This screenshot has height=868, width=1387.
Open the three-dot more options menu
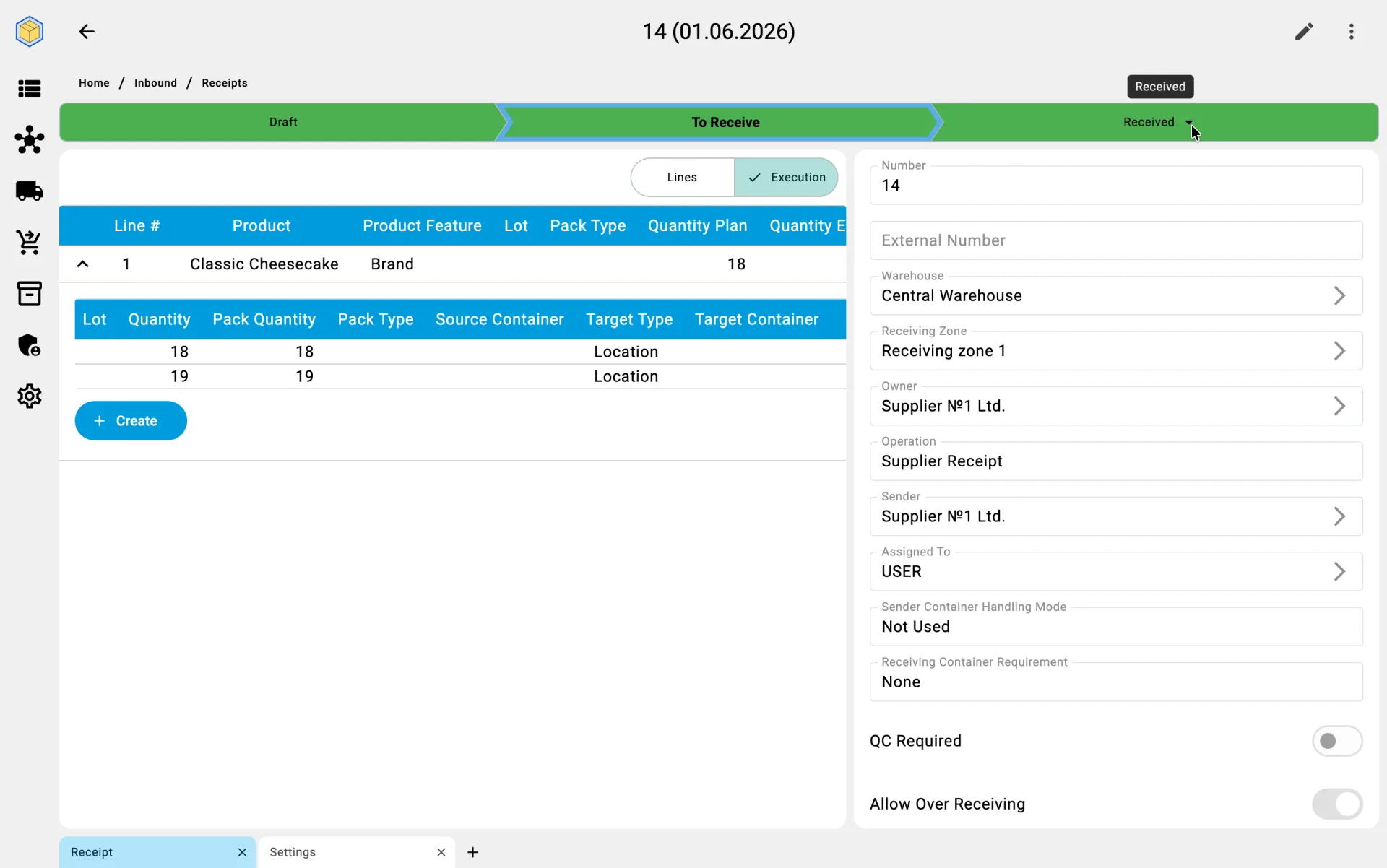tap(1352, 32)
